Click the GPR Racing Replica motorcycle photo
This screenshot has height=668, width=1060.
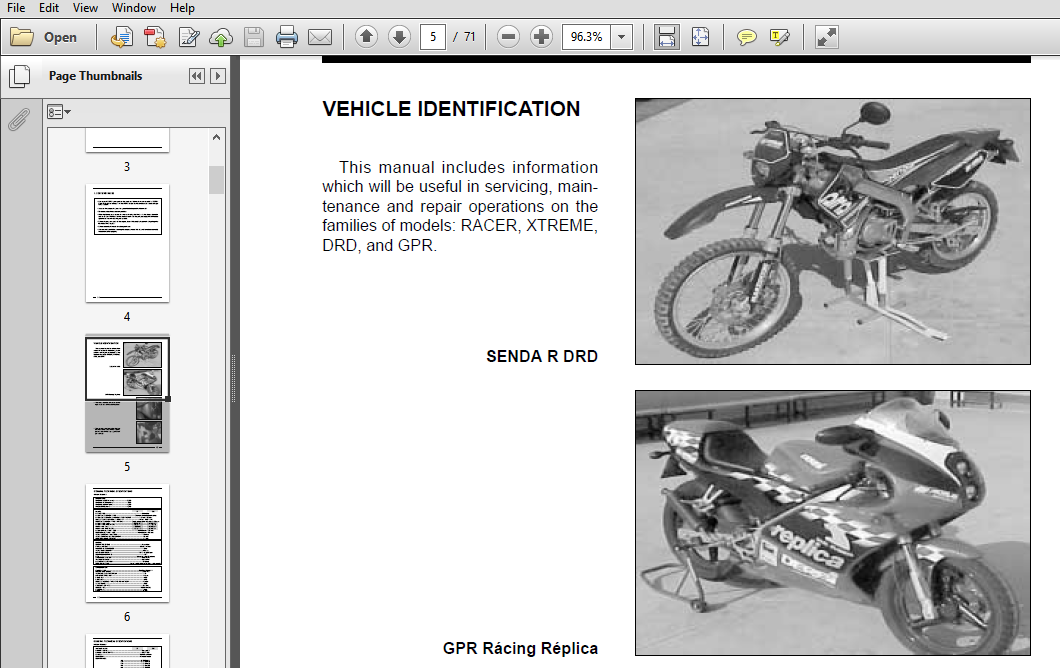tap(833, 523)
